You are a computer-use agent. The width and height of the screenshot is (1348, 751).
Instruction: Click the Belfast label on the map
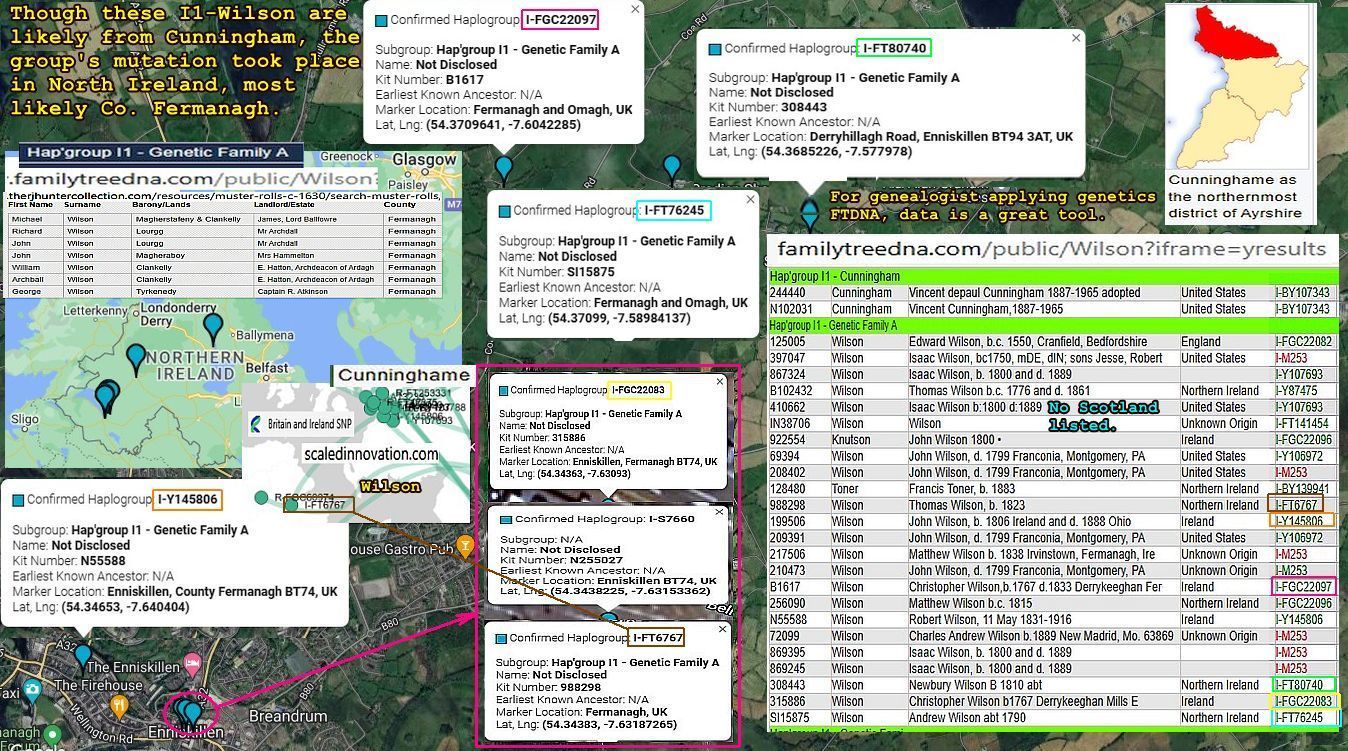tap(265, 368)
